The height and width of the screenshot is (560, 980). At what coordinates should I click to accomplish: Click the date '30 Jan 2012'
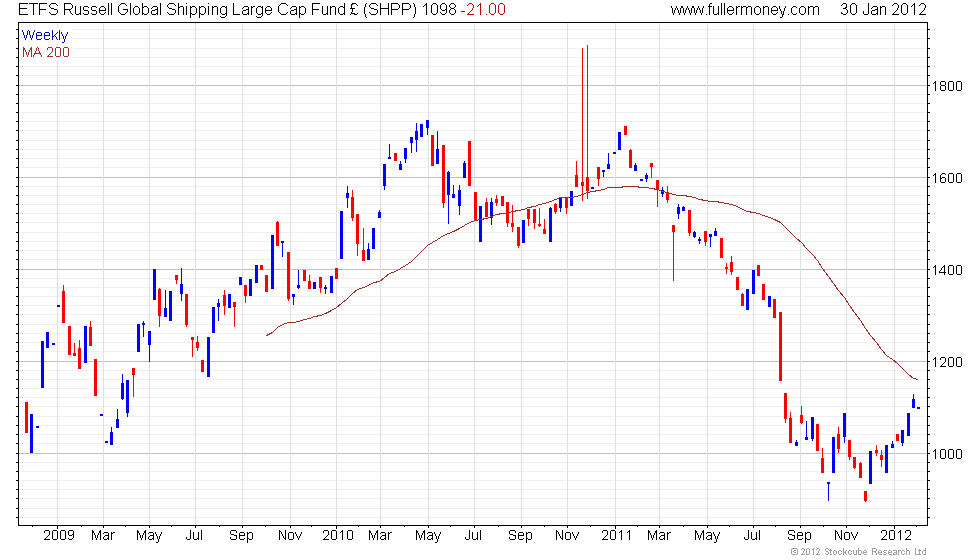(x=883, y=10)
